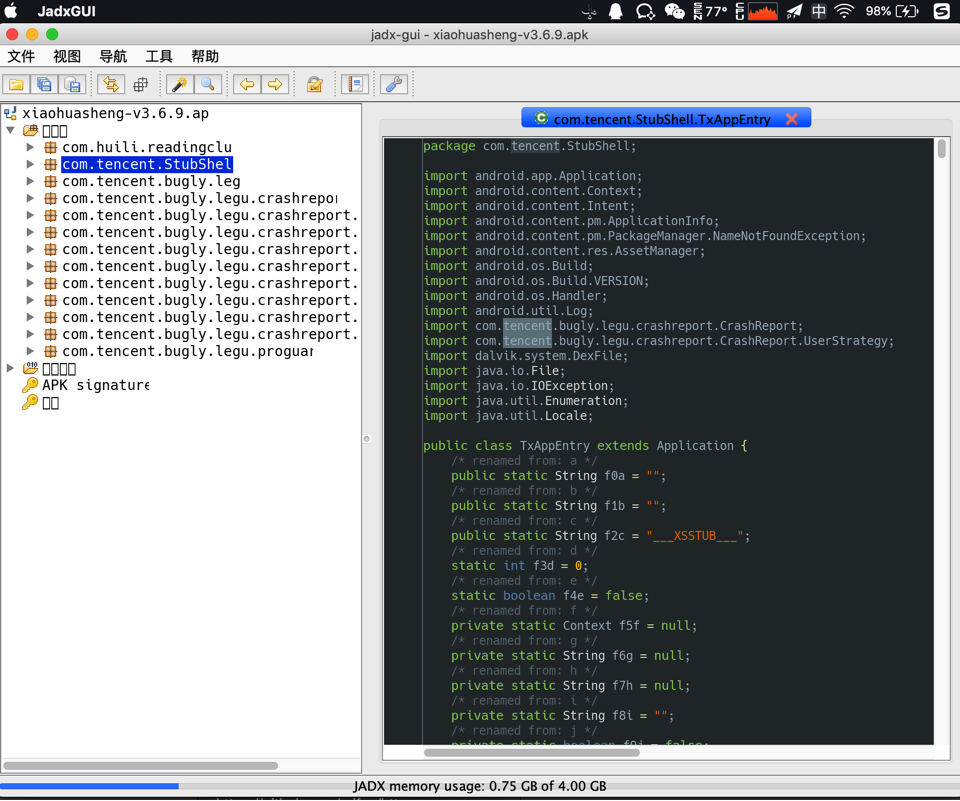Image resolution: width=960 pixels, height=801 pixels.
Task: Click the 'static int f3d = 0;' line
Action: coord(520,566)
